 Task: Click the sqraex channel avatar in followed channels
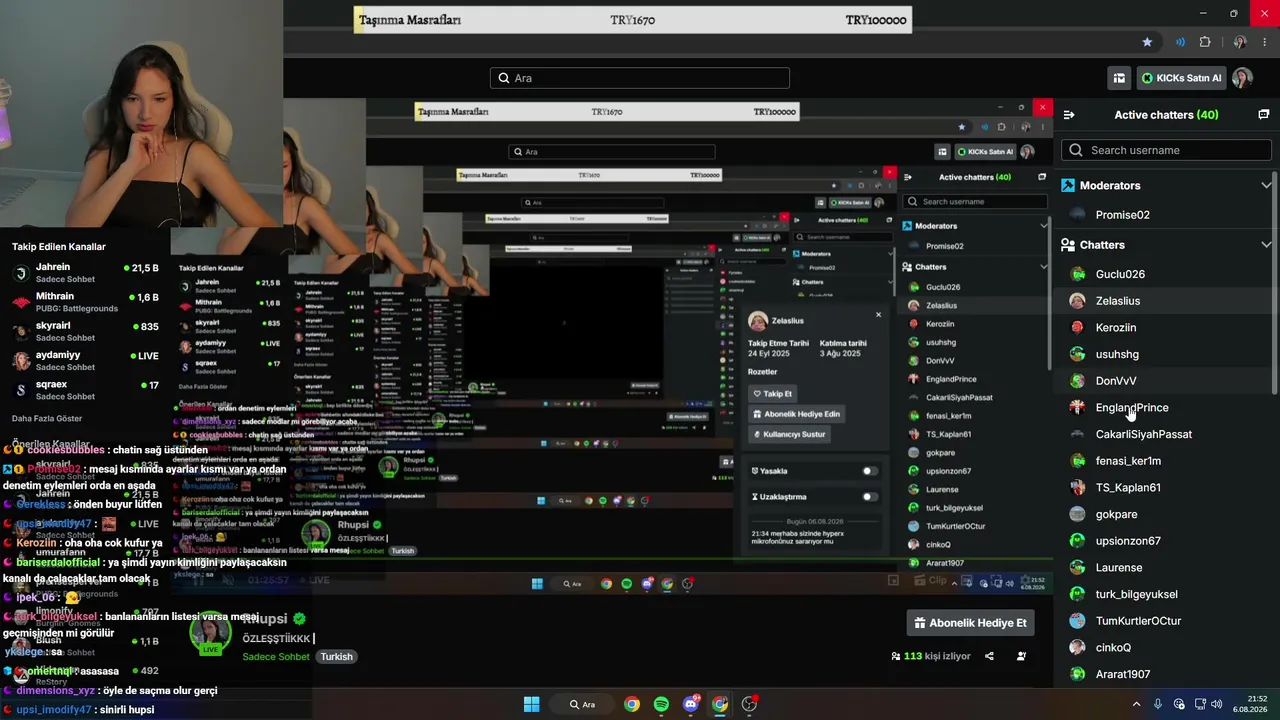[x=21, y=390]
